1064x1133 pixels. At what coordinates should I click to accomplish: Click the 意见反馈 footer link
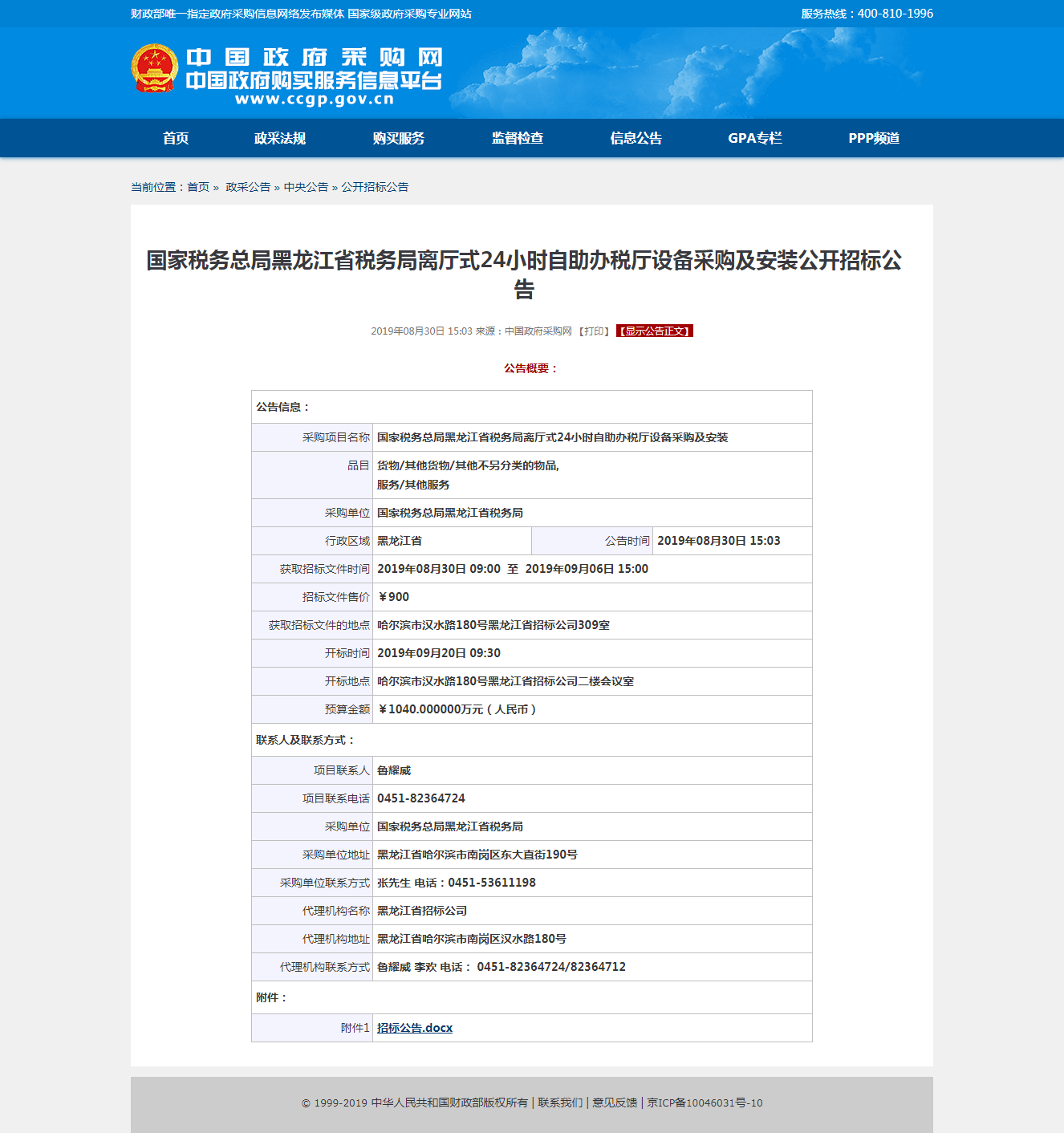point(615,1103)
